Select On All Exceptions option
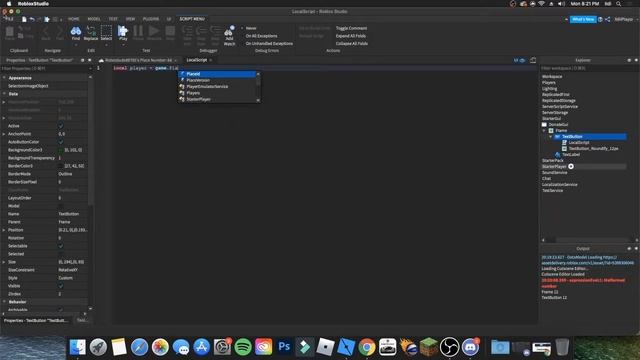The height and width of the screenshot is (360, 640). (261, 36)
